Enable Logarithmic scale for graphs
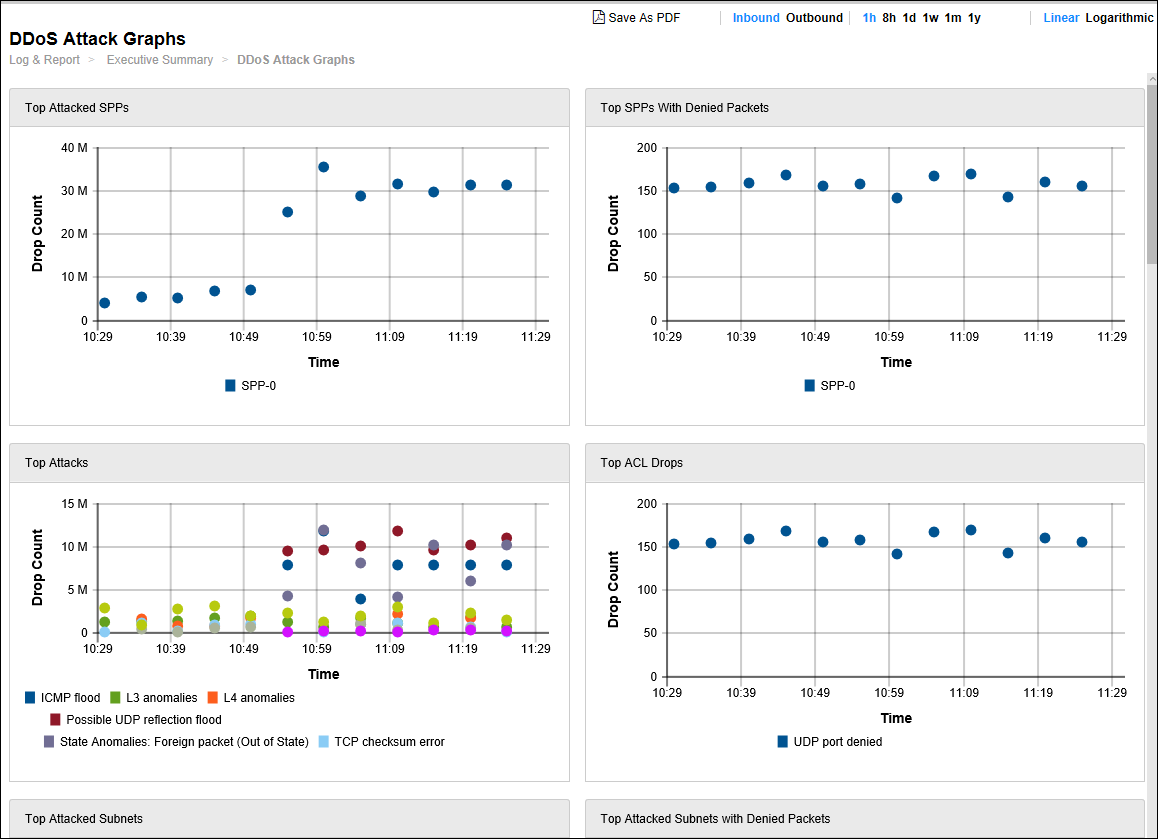Image resolution: width=1159 pixels, height=840 pixels. (x=1119, y=17)
